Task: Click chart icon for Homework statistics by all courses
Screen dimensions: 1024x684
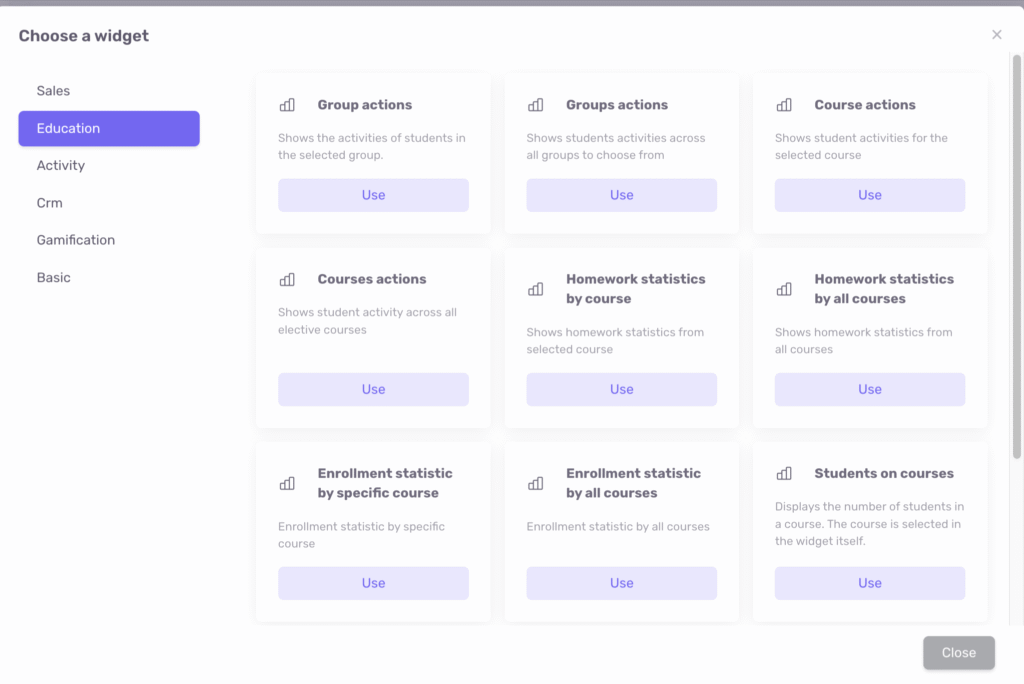Action: [x=784, y=289]
